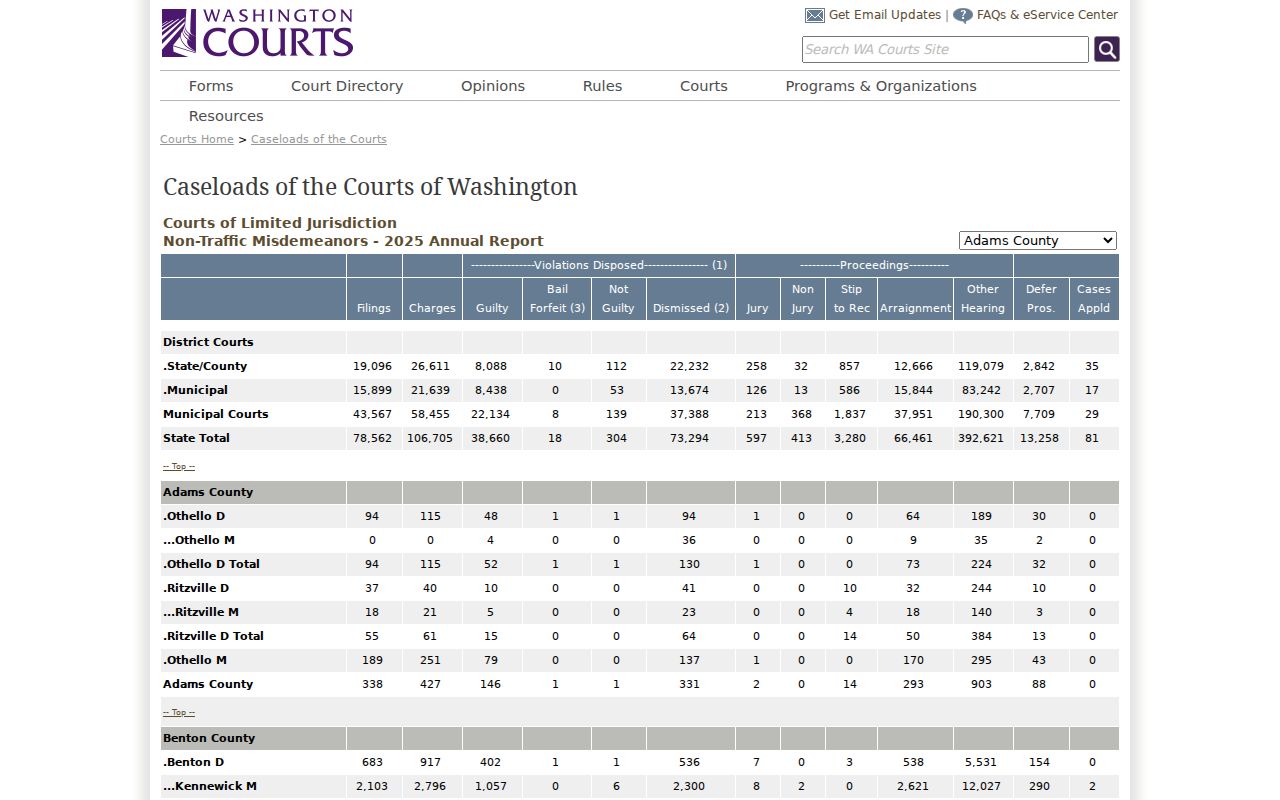This screenshot has width=1280, height=800.
Task: Select the ...Ritzville M row label
Action: [201, 612]
